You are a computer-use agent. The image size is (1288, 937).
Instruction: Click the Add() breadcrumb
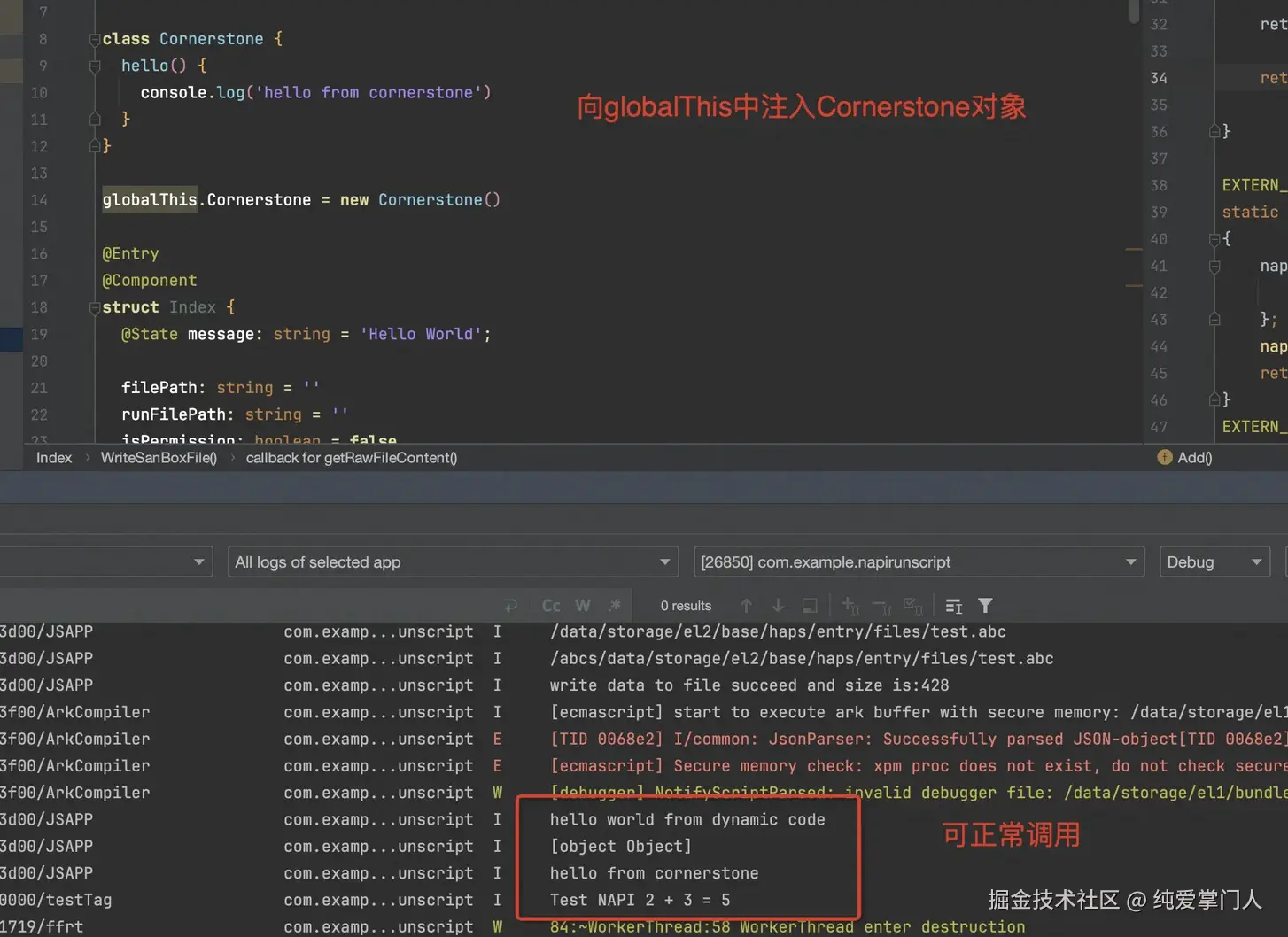tap(1195, 458)
